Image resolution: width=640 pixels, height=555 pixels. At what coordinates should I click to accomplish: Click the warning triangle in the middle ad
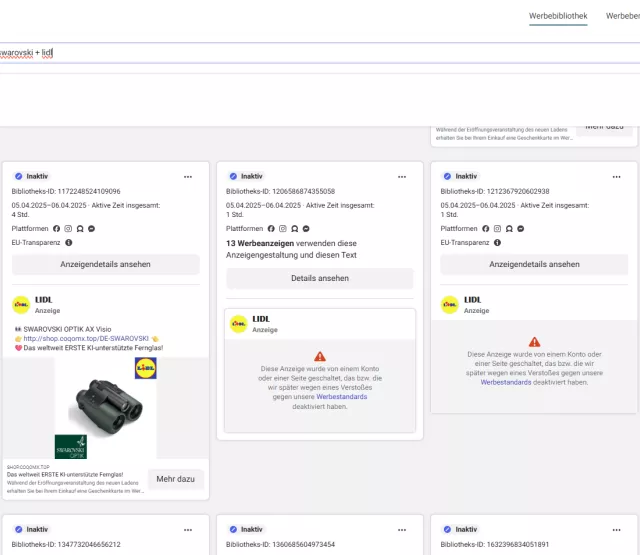(320, 356)
